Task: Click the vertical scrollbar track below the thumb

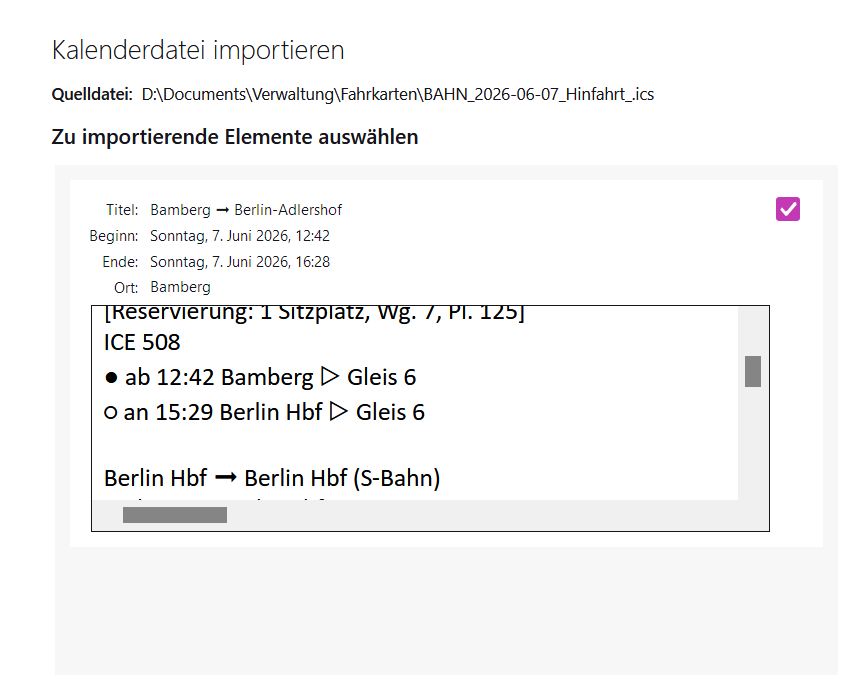Action: 753,443
